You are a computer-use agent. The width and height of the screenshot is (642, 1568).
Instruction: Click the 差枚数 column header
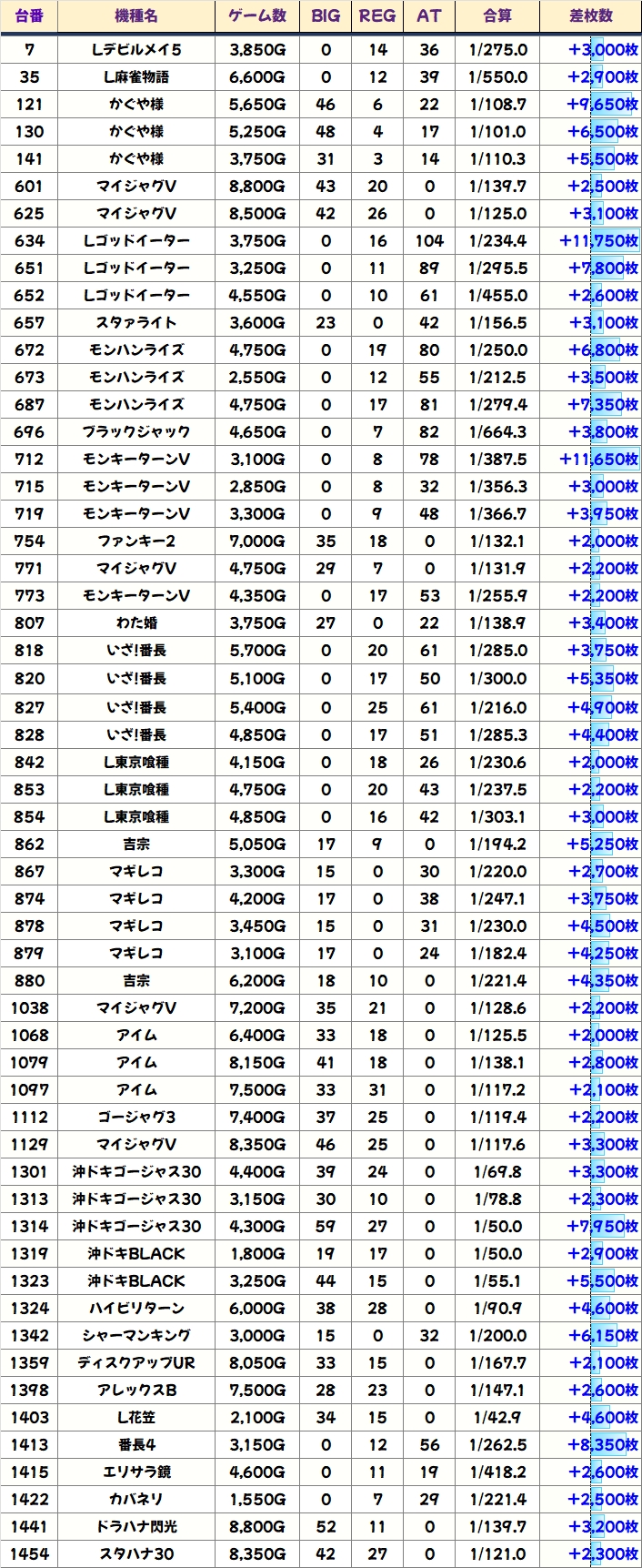pyautogui.click(x=591, y=15)
